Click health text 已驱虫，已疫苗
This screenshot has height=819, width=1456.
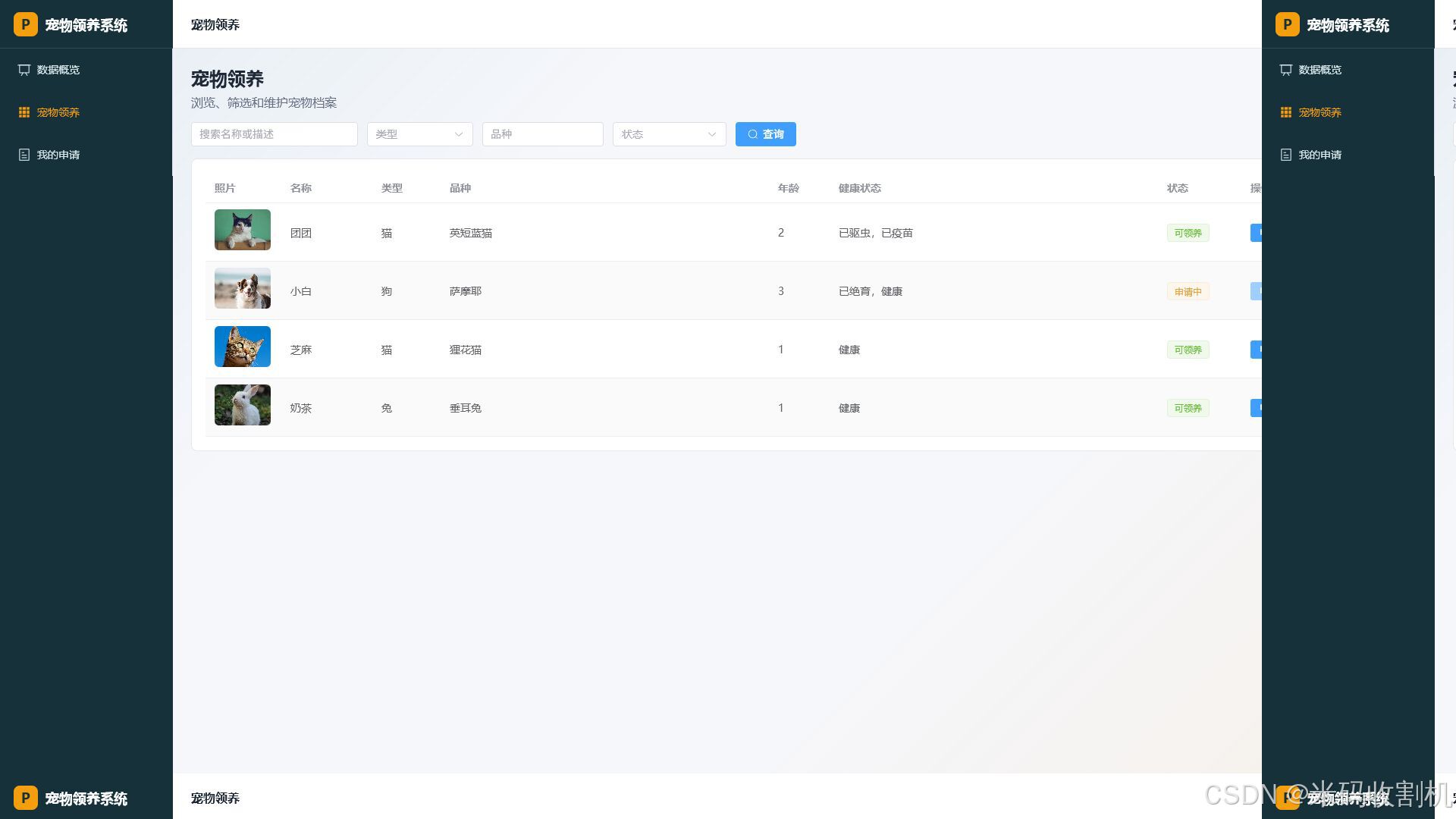tap(876, 233)
